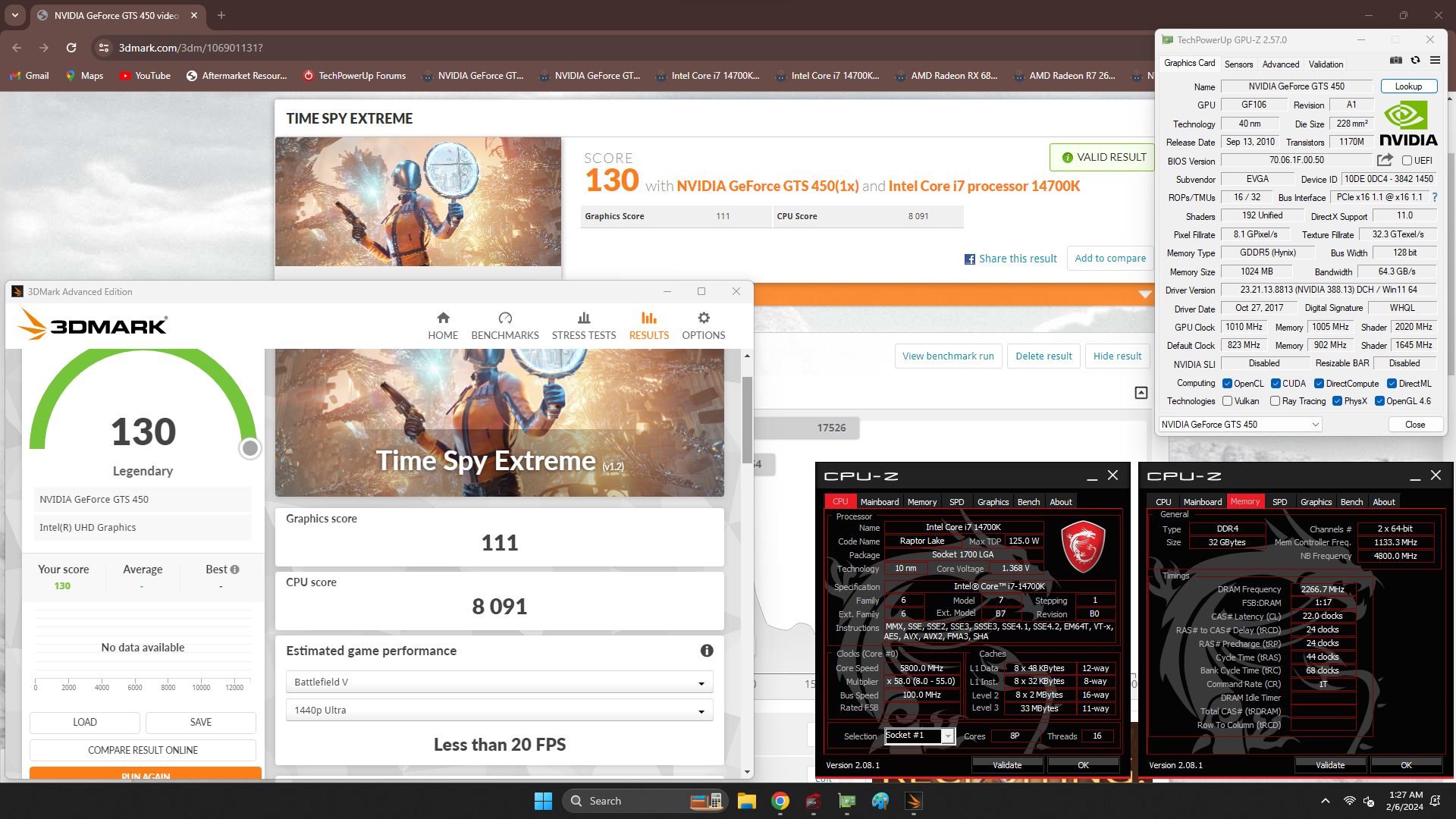1456x819 pixels.
Task: Click the 130 score gauge knob
Action: [x=249, y=448]
